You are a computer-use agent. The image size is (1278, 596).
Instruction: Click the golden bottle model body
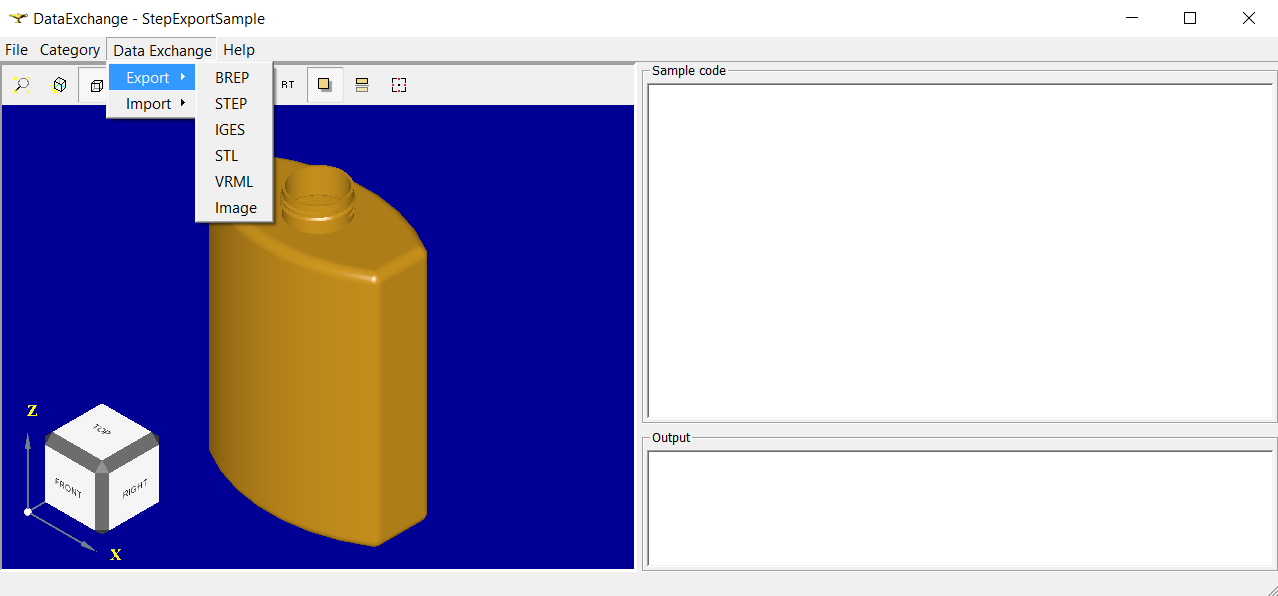pyautogui.click(x=310, y=380)
